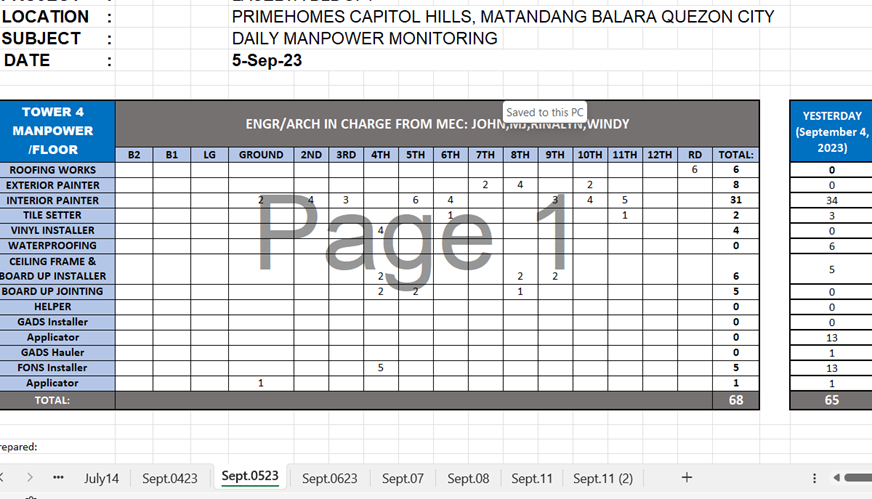Select the SUBJECT label cell
The width and height of the screenshot is (872, 499).
pos(41,38)
